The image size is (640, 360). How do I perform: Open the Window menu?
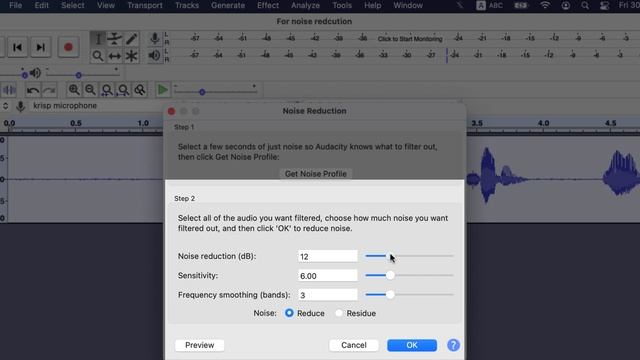(408, 5)
